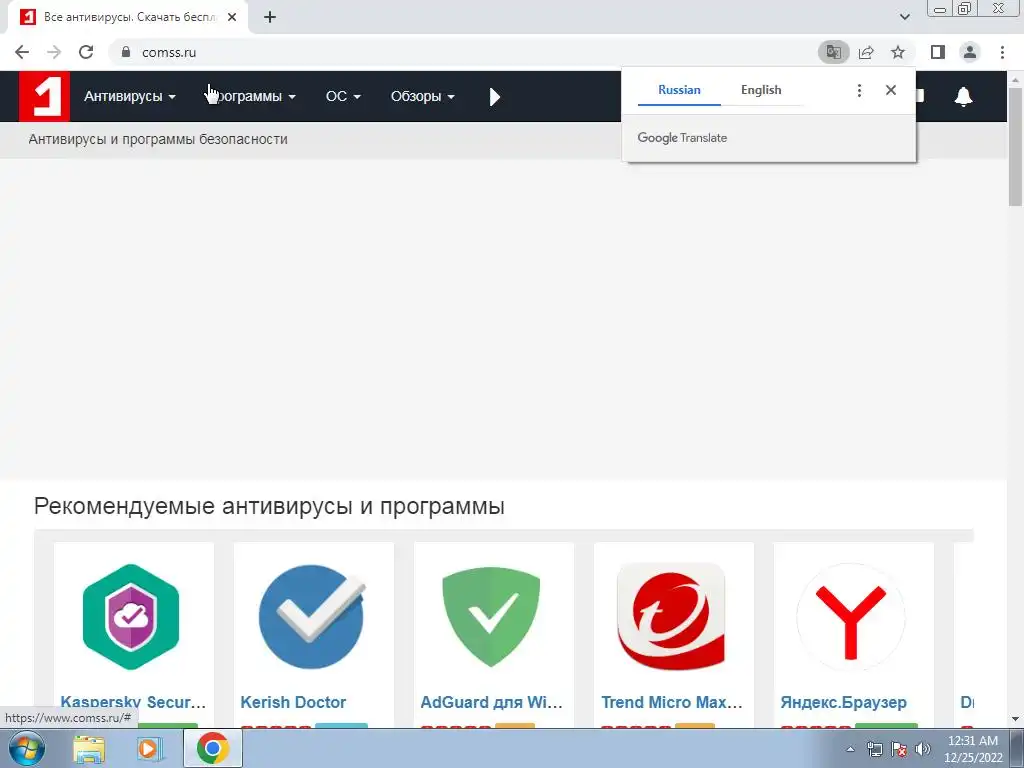The height and width of the screenshot is (768, 1024).
Task: Open the AdGuard green shield icon
Action: point(491,616)
